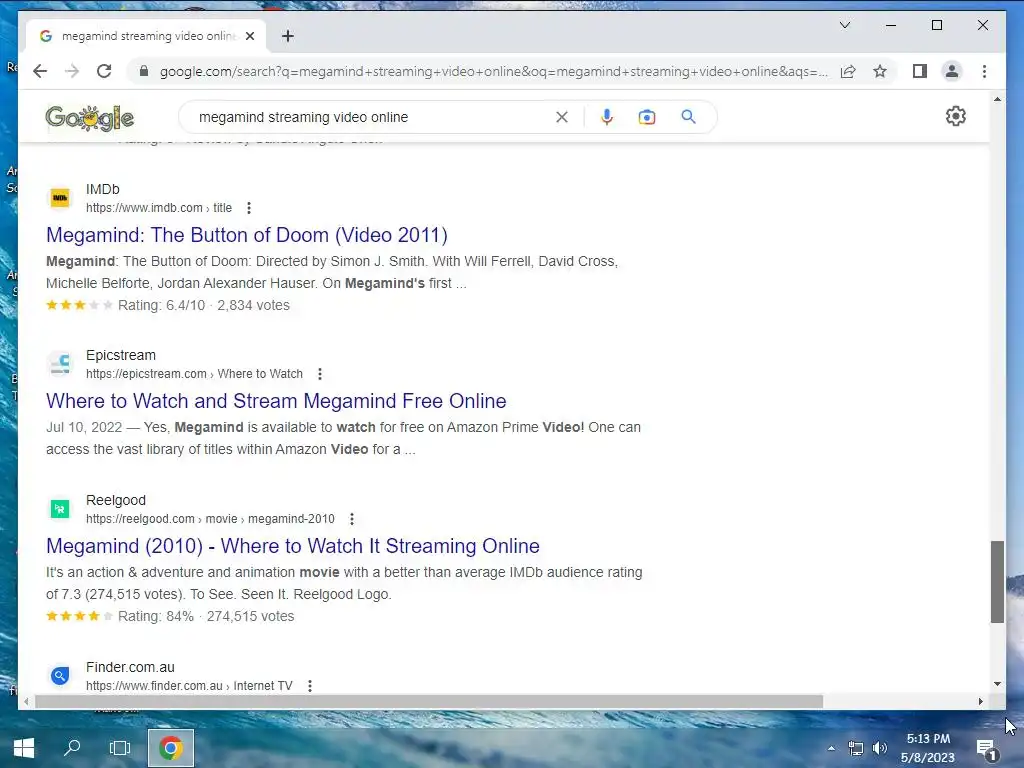Open Chrome three-dot menu

[984, 71]
